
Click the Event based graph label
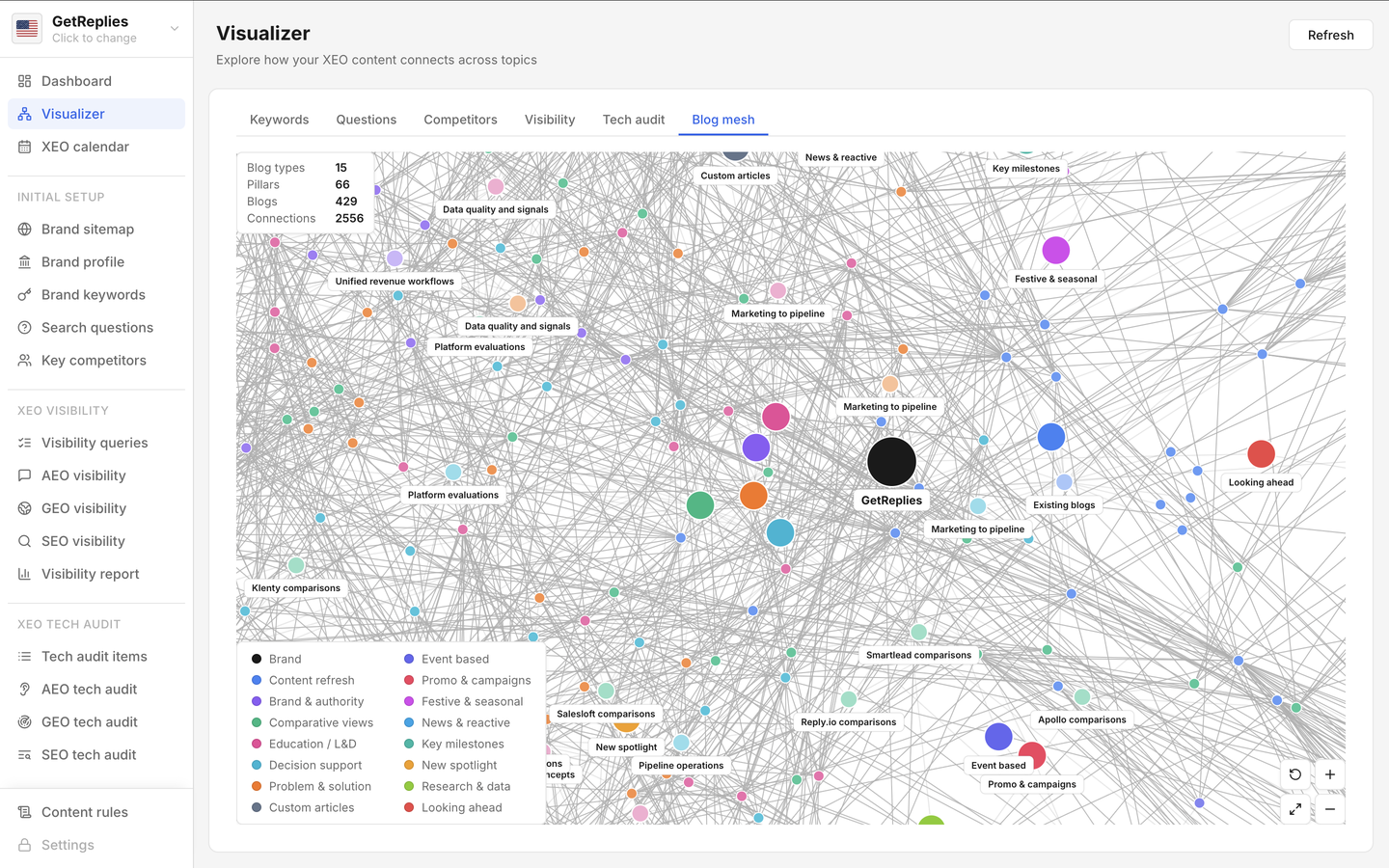[x=998, y=765]
